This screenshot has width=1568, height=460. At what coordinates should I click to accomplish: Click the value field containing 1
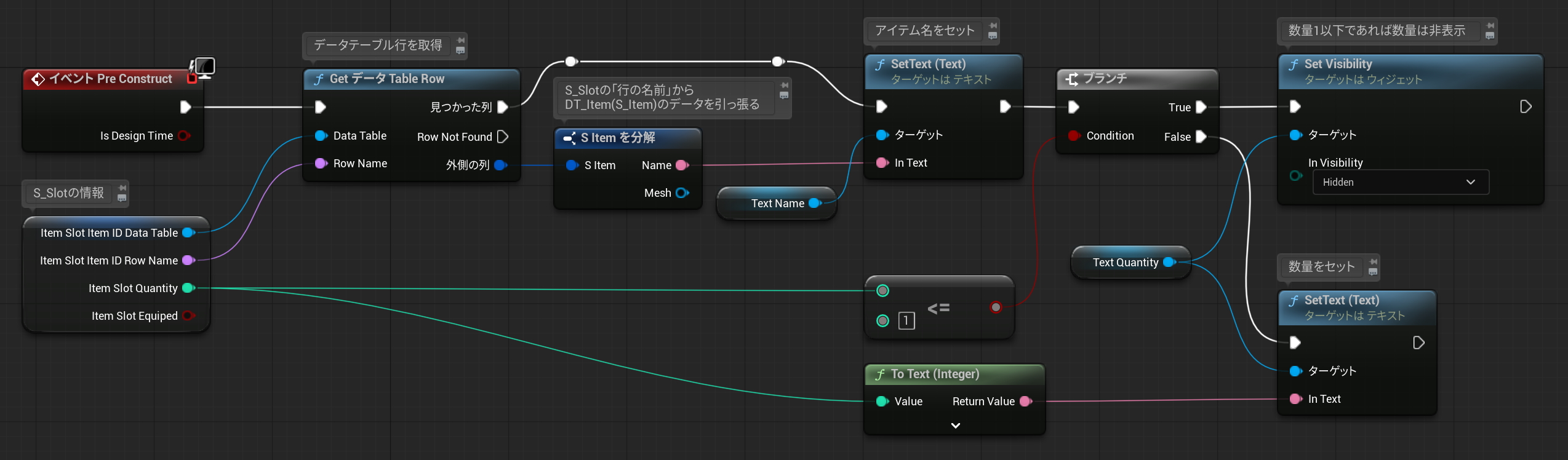[906, 320]
